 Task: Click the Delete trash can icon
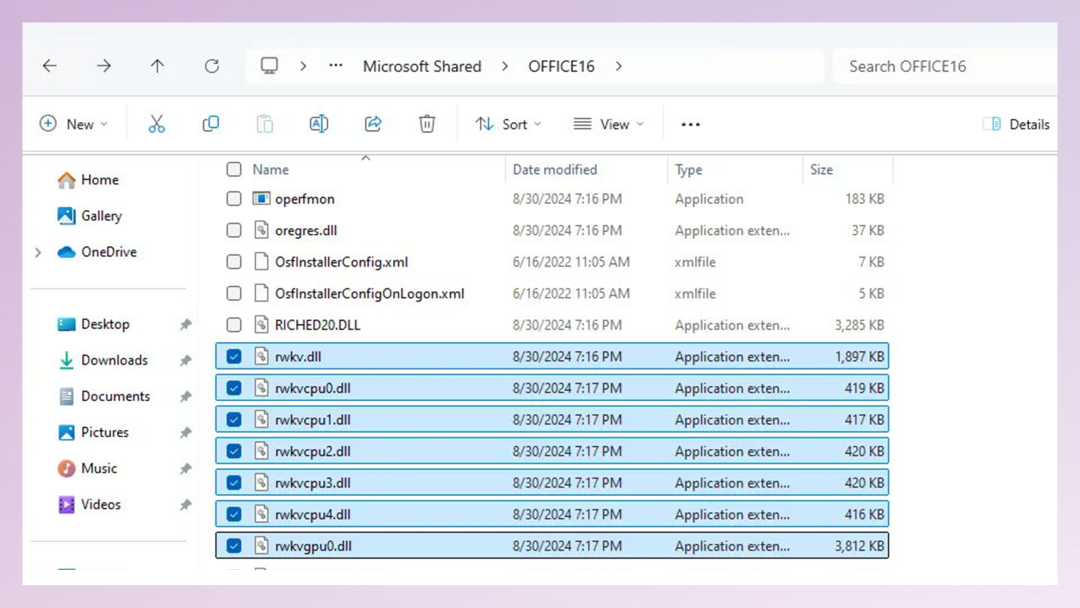pos(427,124)
